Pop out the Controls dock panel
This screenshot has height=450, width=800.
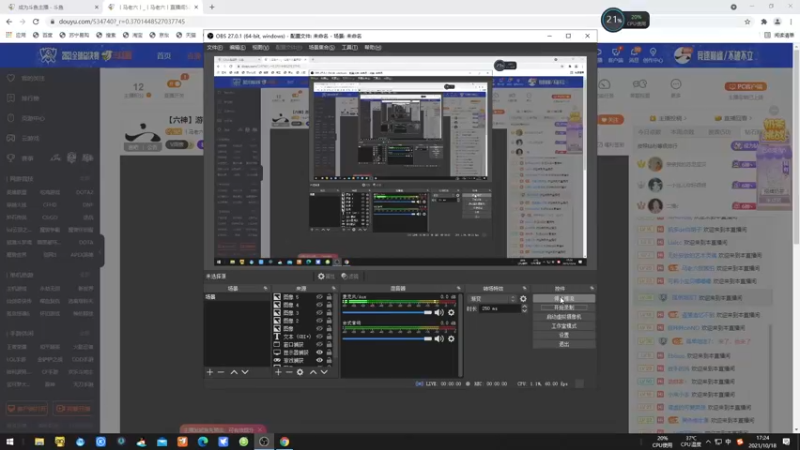tap(592, 288)
